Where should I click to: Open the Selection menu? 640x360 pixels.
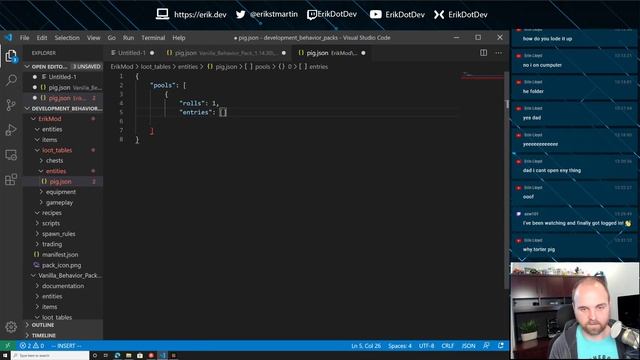tap(67, 38)
